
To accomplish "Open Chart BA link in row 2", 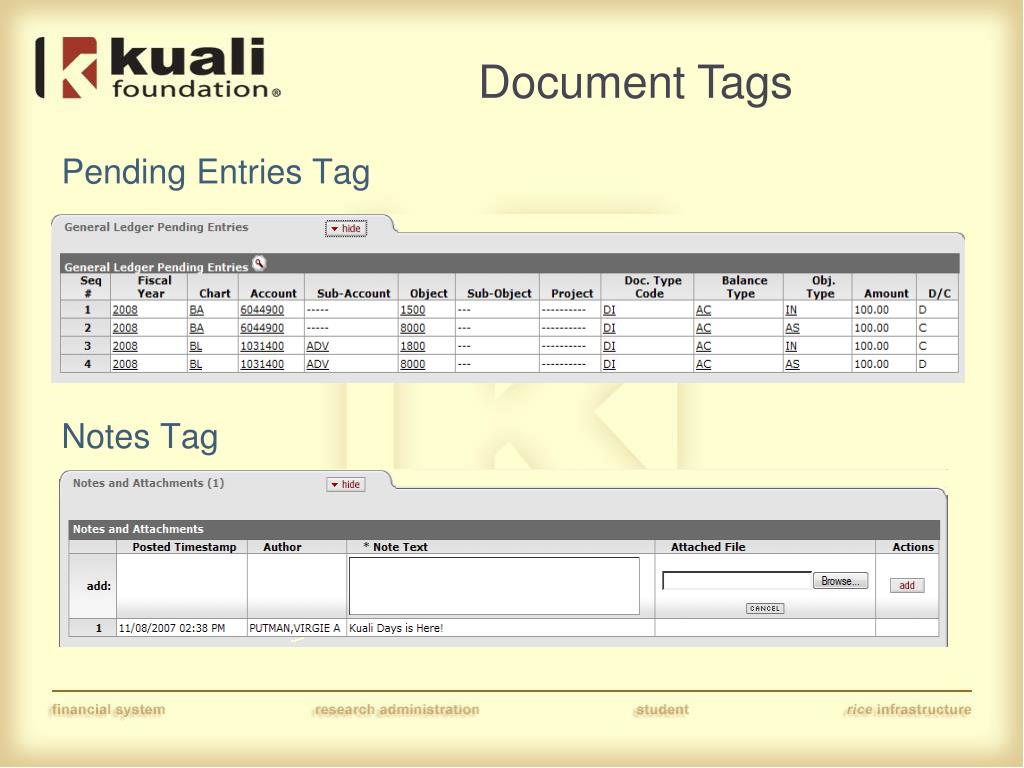I will (197, 328).
